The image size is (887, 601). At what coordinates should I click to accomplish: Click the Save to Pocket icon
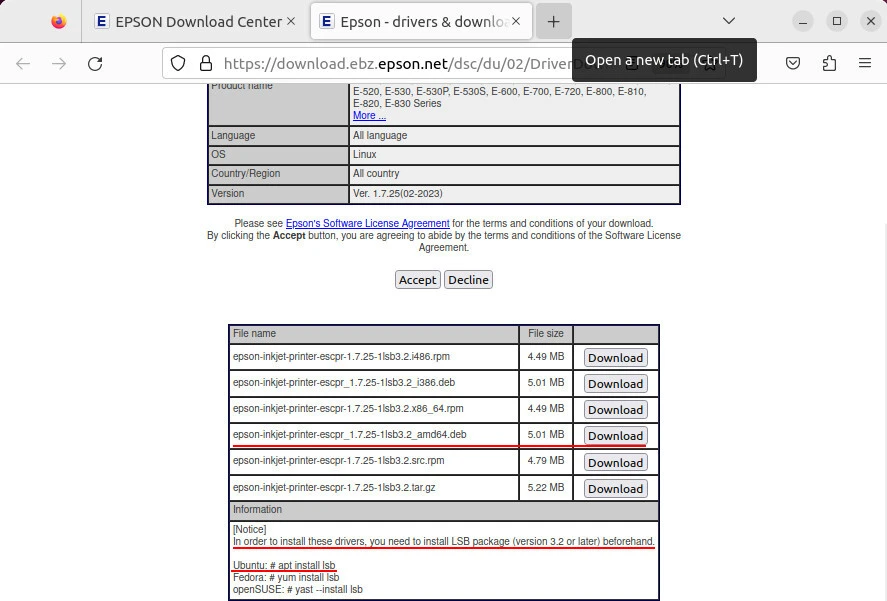[x=792, y=63]
